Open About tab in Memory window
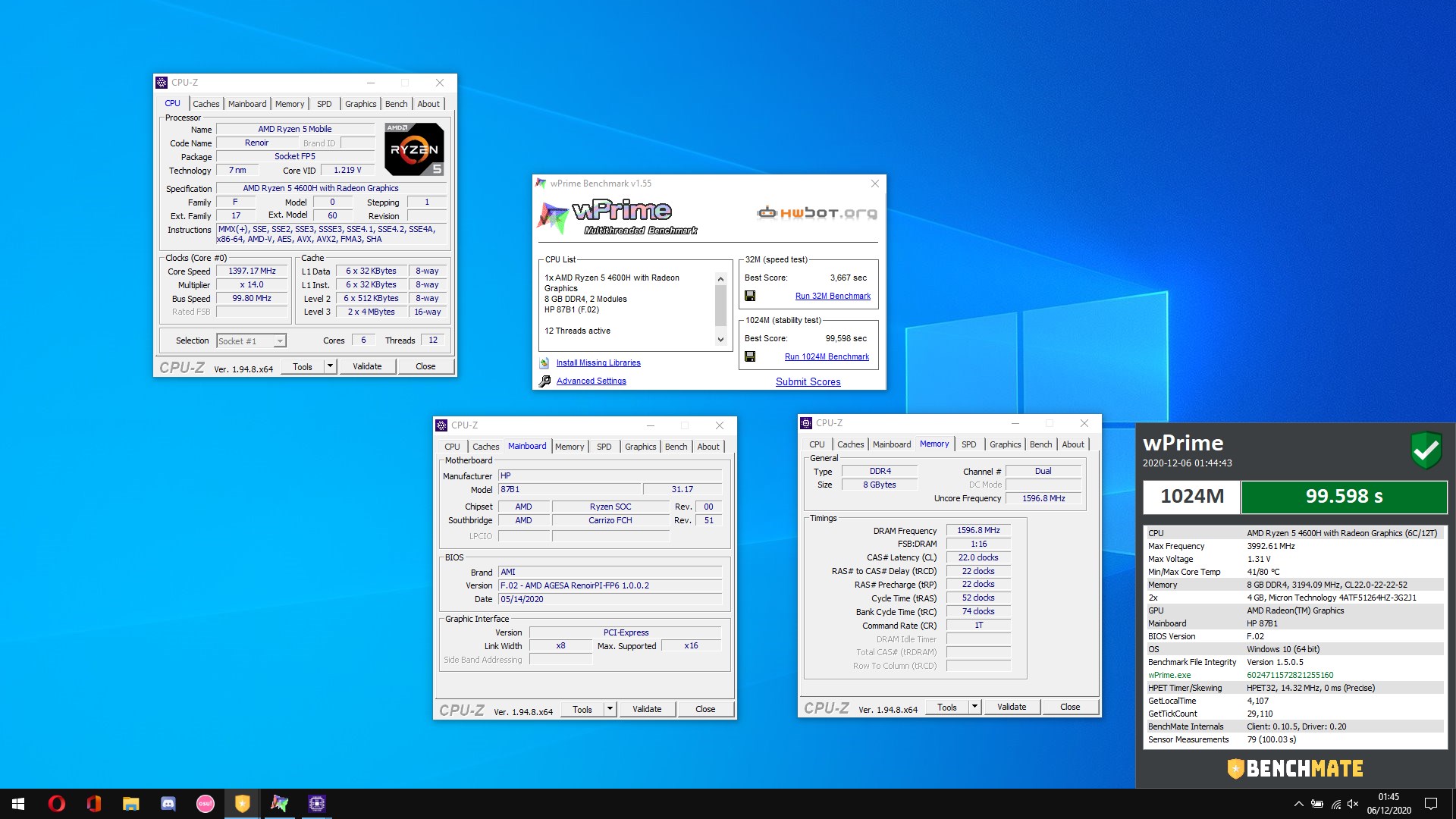The image size is (1456, 819). click(x=1072, y=444)
